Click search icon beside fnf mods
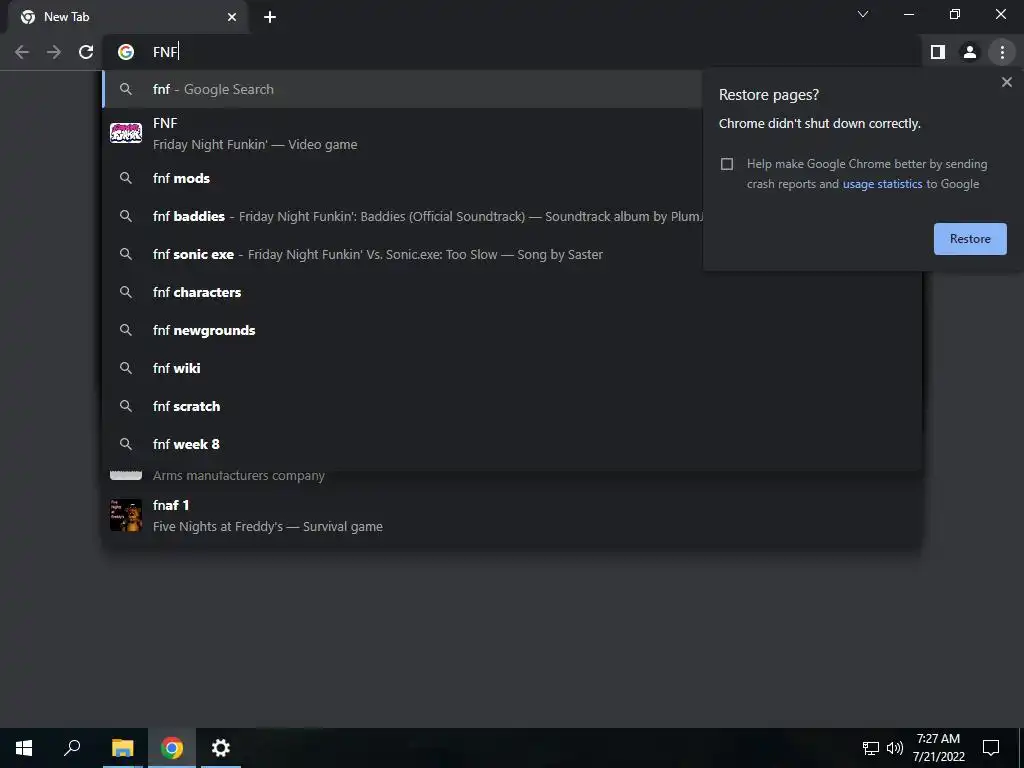The image size is (1024, 768). pos(125,178)
